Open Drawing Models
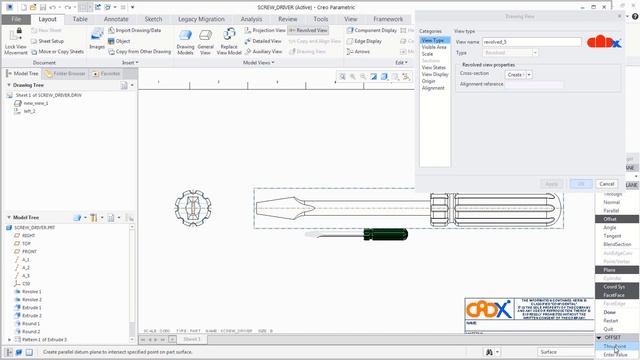 (185, 42)
